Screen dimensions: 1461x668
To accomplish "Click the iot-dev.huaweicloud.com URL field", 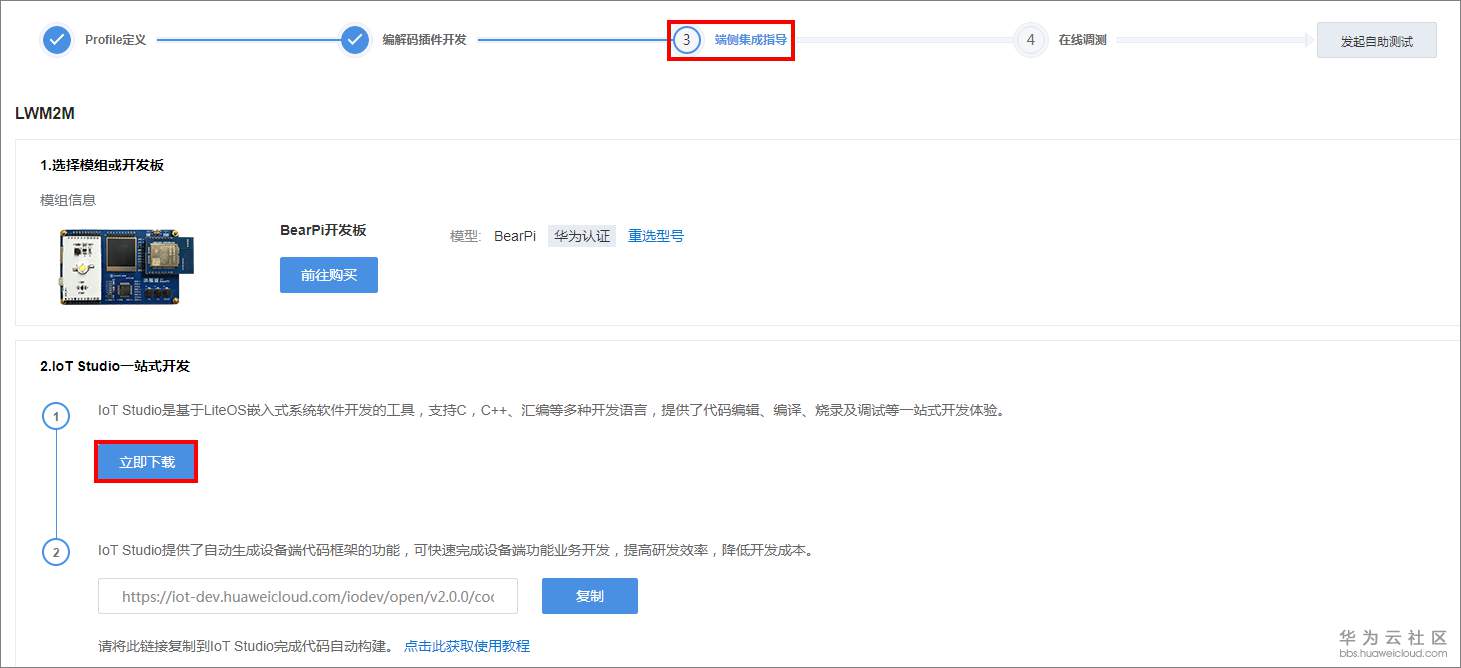I will pos(308,596).
